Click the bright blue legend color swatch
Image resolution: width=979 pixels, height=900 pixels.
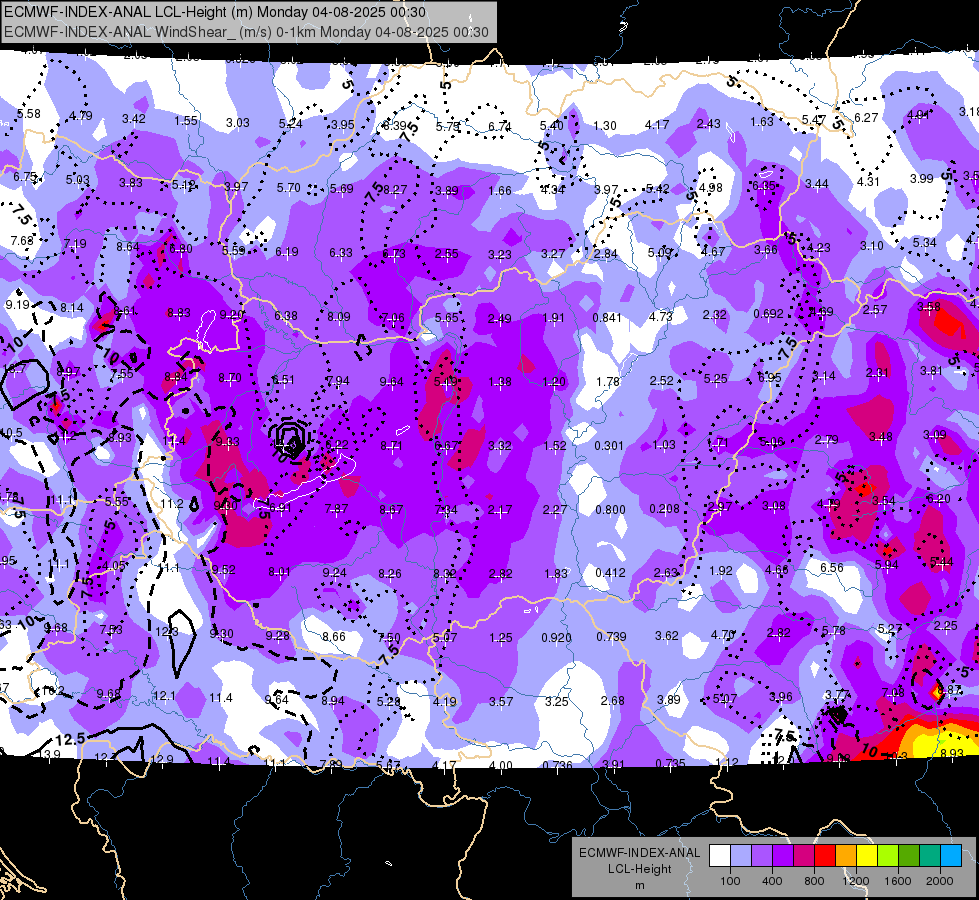[x=951, y=856]
